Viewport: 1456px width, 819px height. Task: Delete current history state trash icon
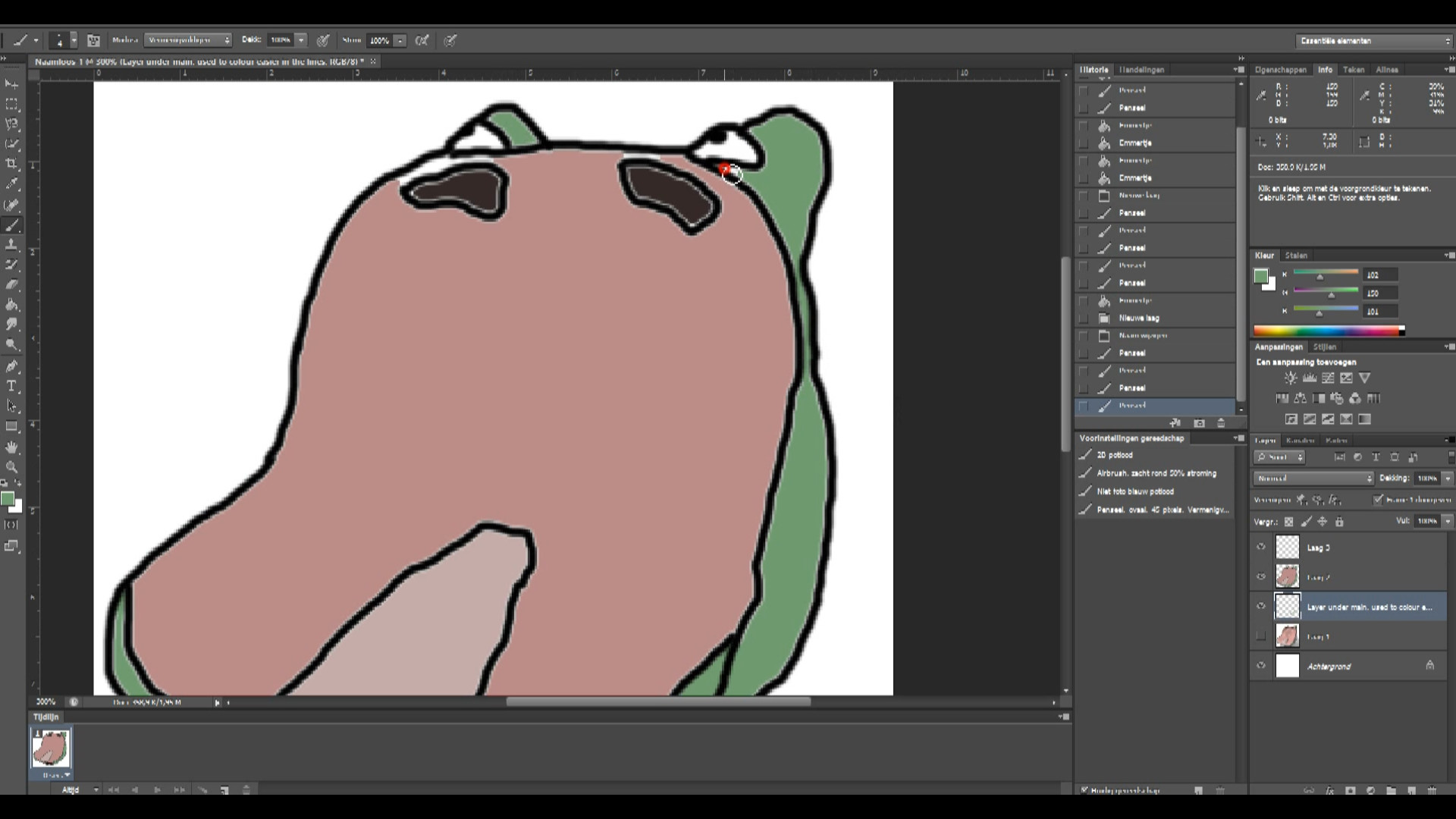pos(1221,423)
